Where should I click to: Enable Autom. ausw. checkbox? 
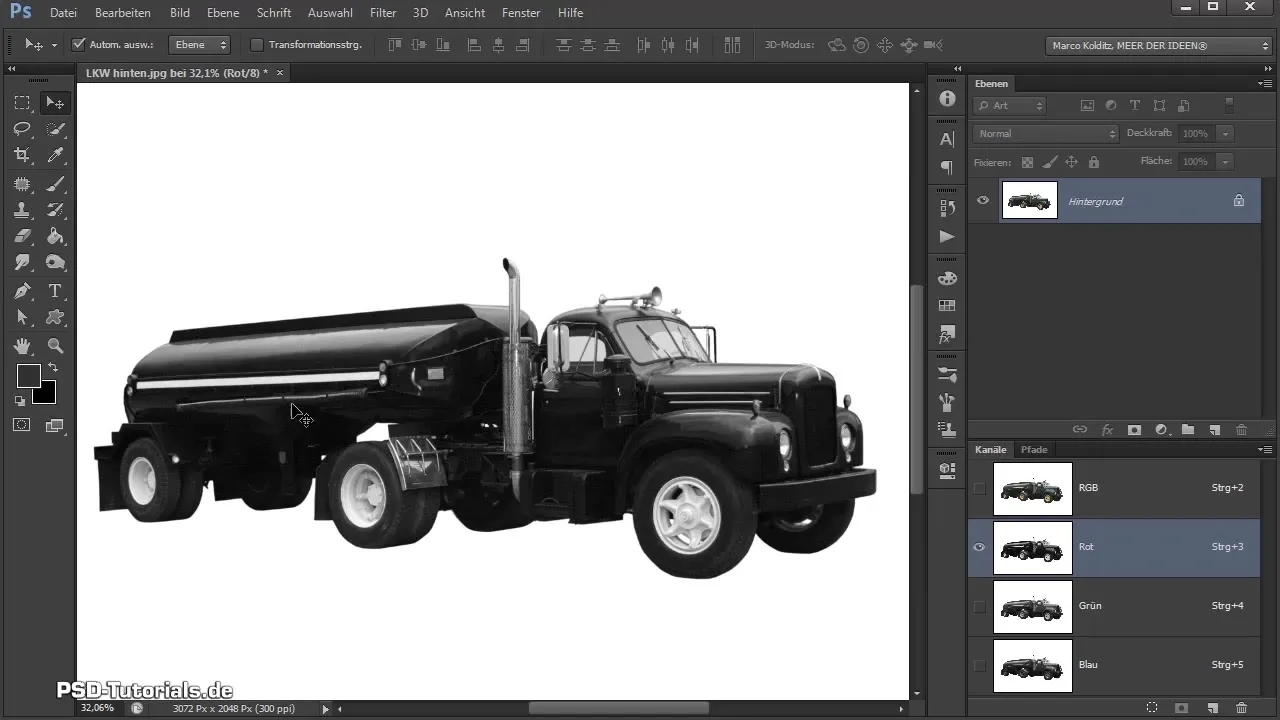point(79,45)
